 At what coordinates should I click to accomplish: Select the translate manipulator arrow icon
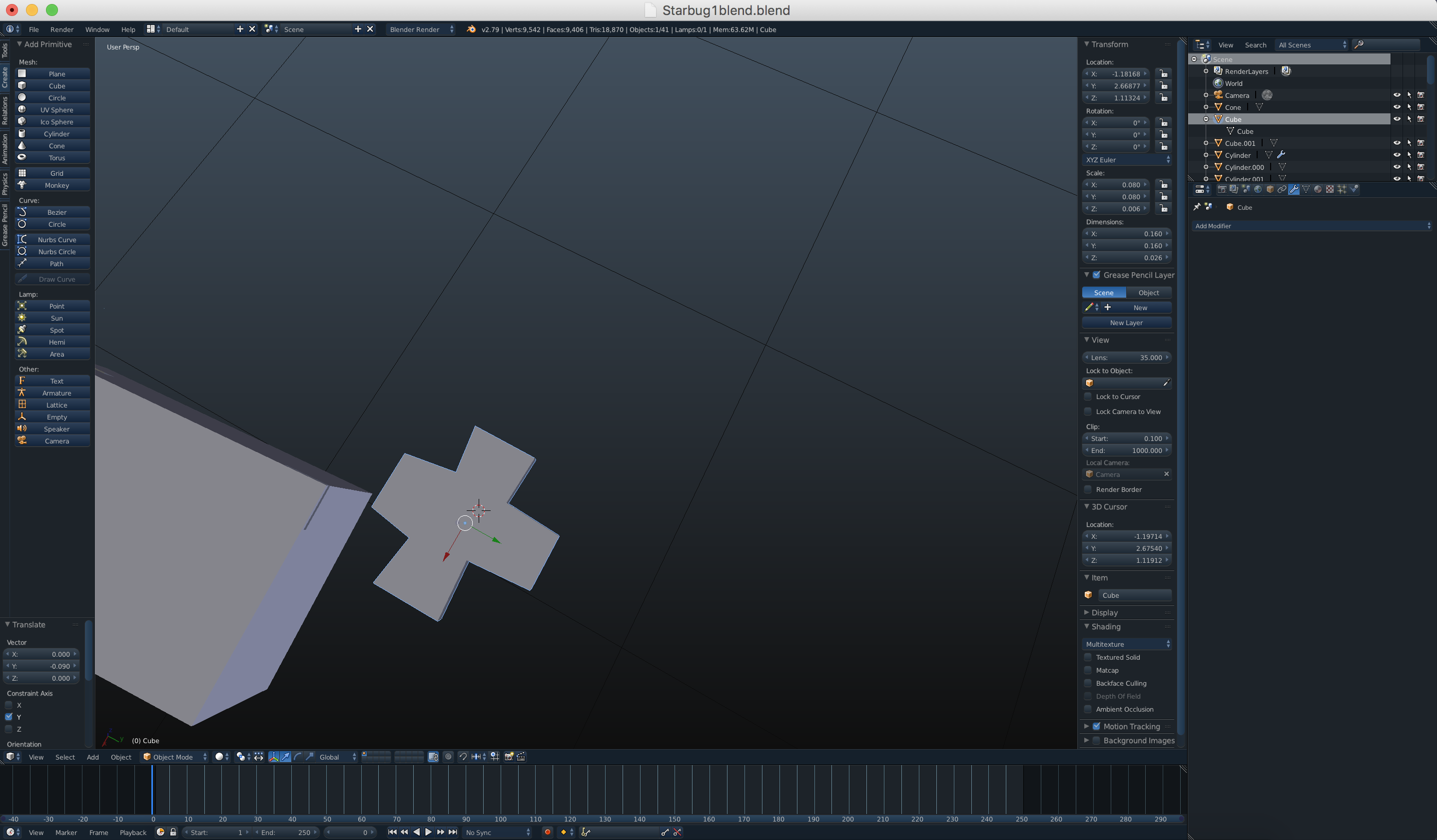point(286,757)
